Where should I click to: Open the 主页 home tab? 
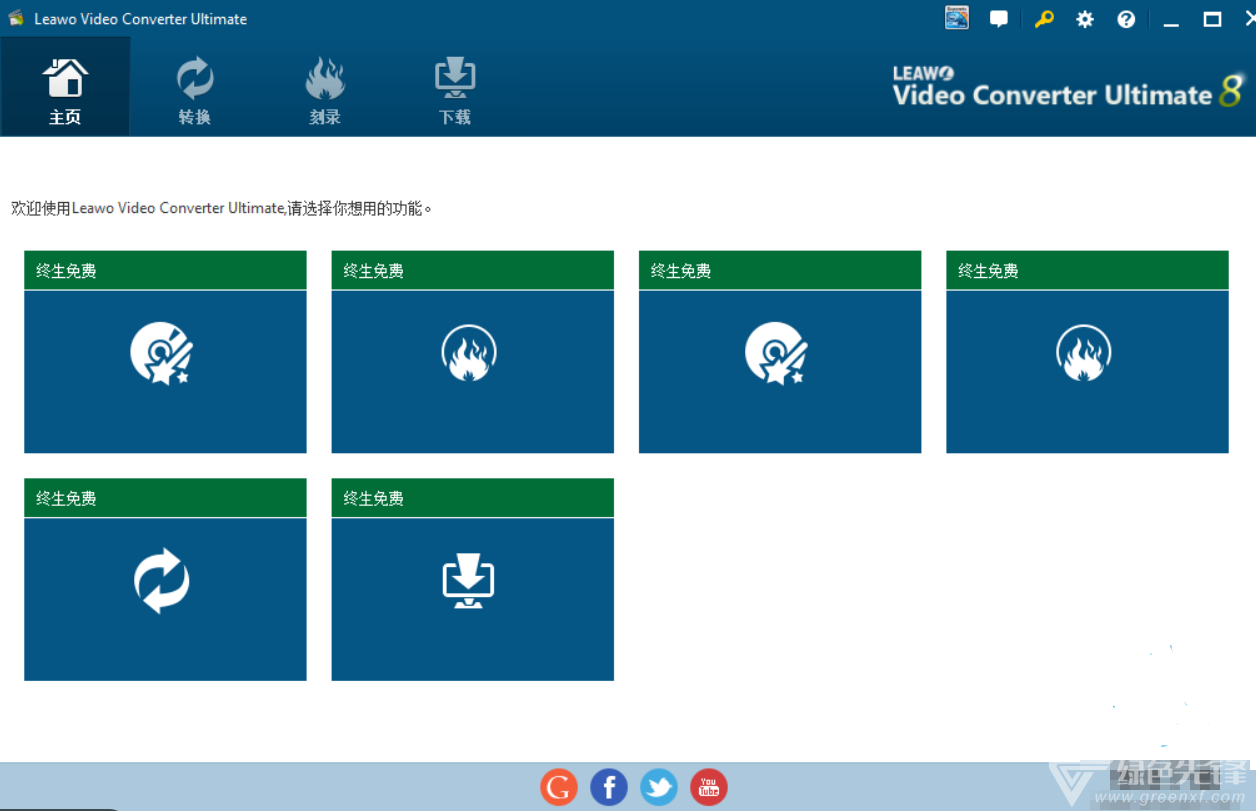pos(65,87)
